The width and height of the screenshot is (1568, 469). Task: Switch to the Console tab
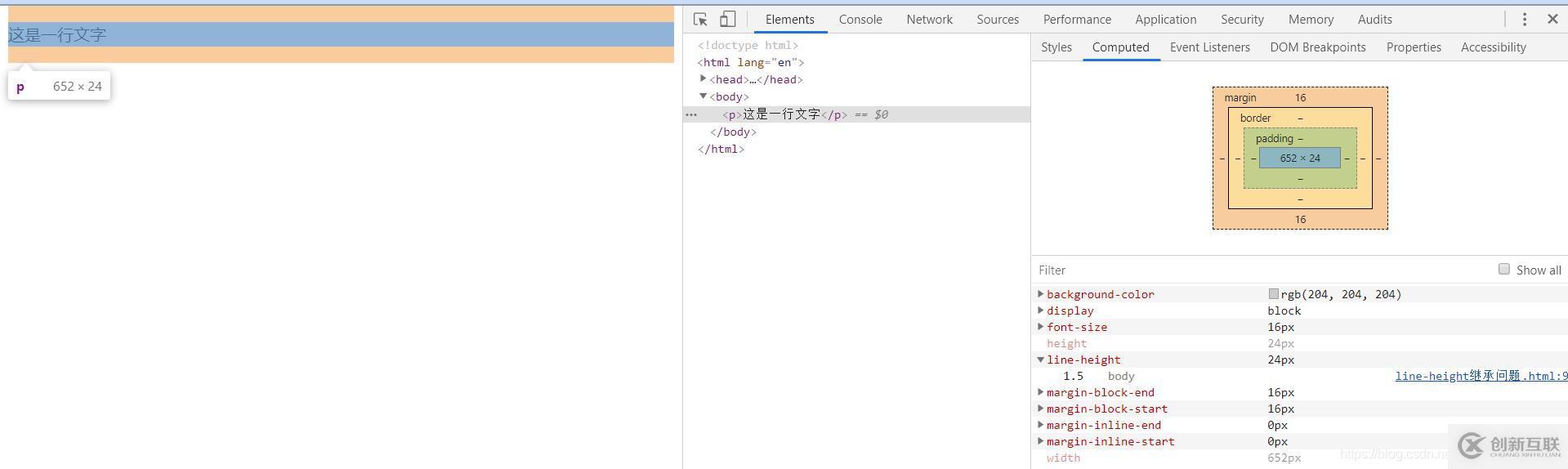tap(860, 20)
